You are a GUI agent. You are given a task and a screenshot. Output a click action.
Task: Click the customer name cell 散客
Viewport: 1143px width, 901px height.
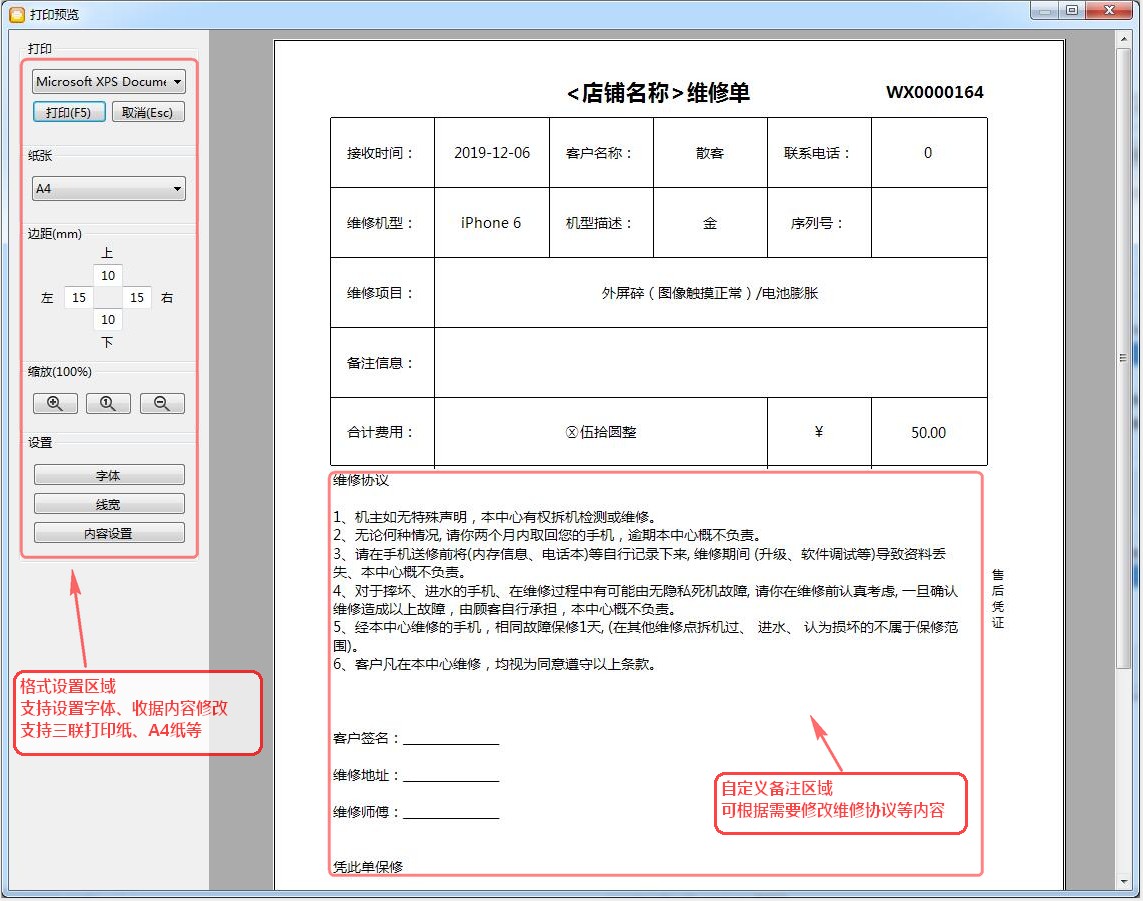coord(710,153)
